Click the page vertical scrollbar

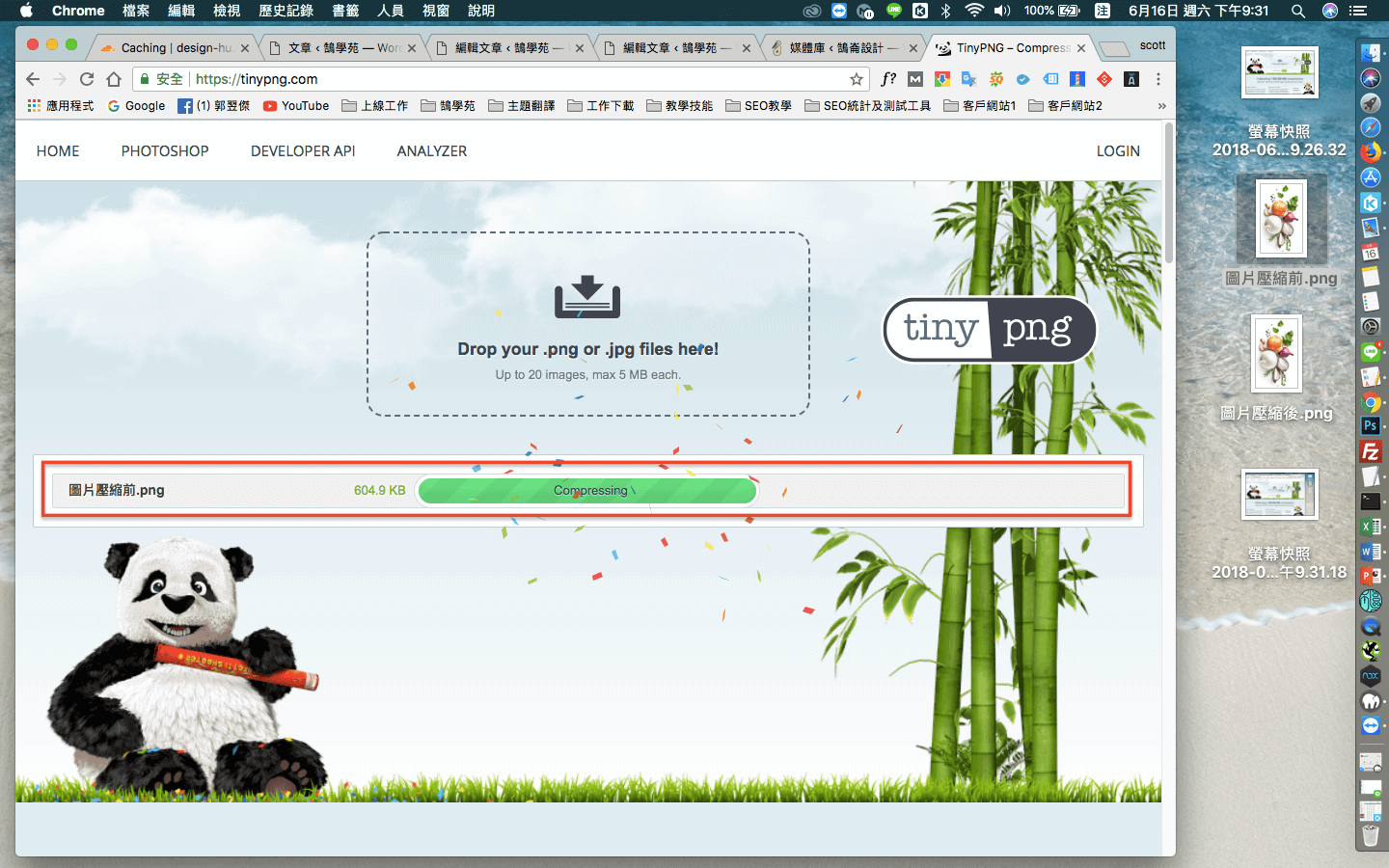coord(1169,193)
